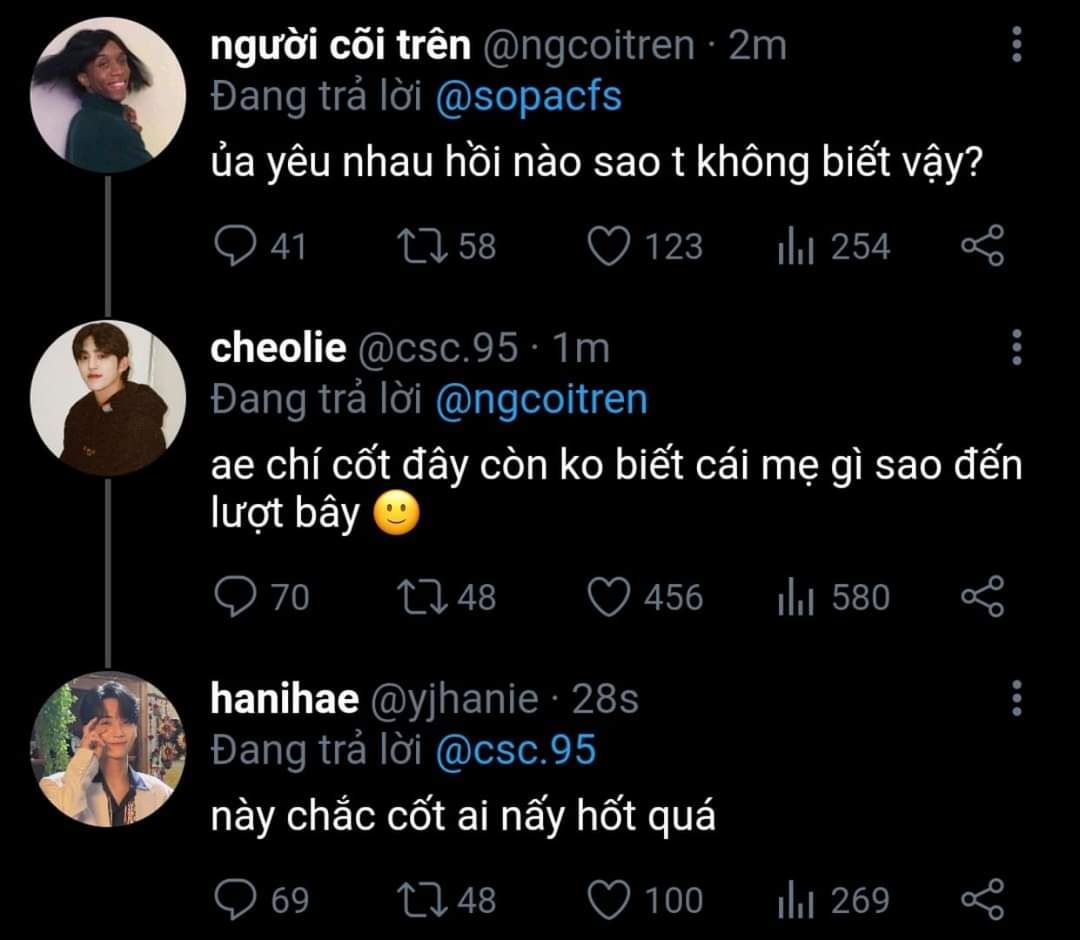Viewport: 1080px width, 940px height.
Task: Open the @sopacfs mention link
Action: (x=529, y=97)
